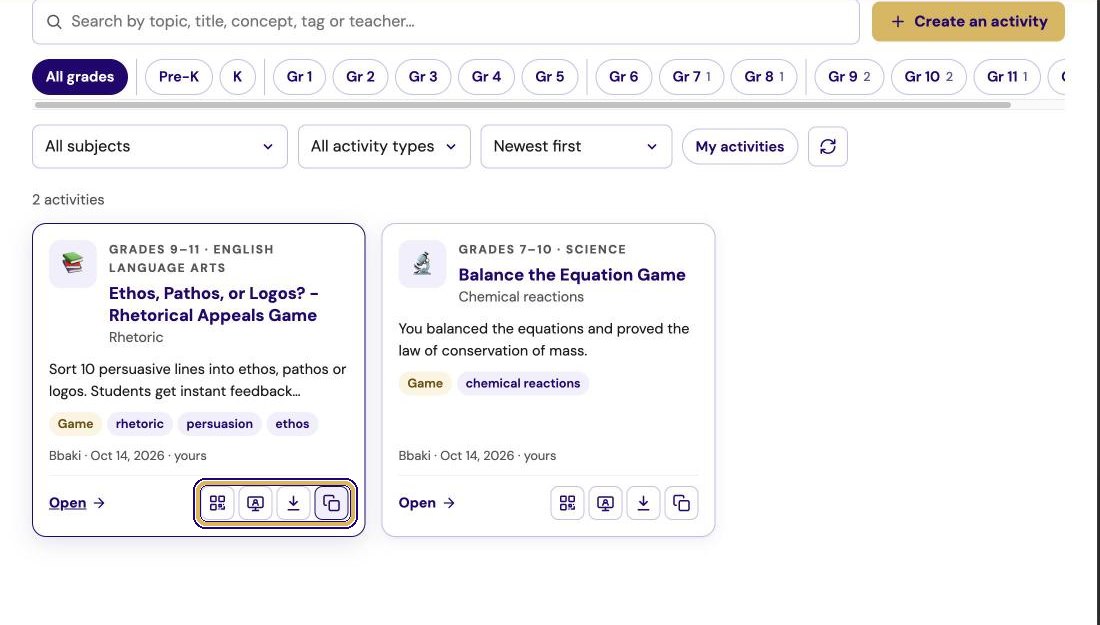Click the Ethos, Pathos, or Logos card title

(x=214, y=304)
